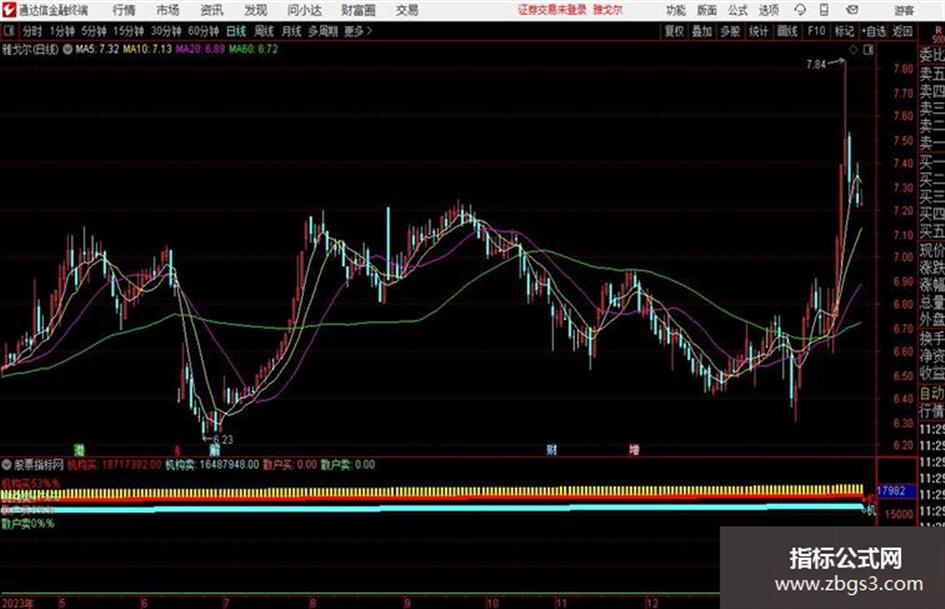
Task: Click the 散户卖0%% label
Action: 28,524
